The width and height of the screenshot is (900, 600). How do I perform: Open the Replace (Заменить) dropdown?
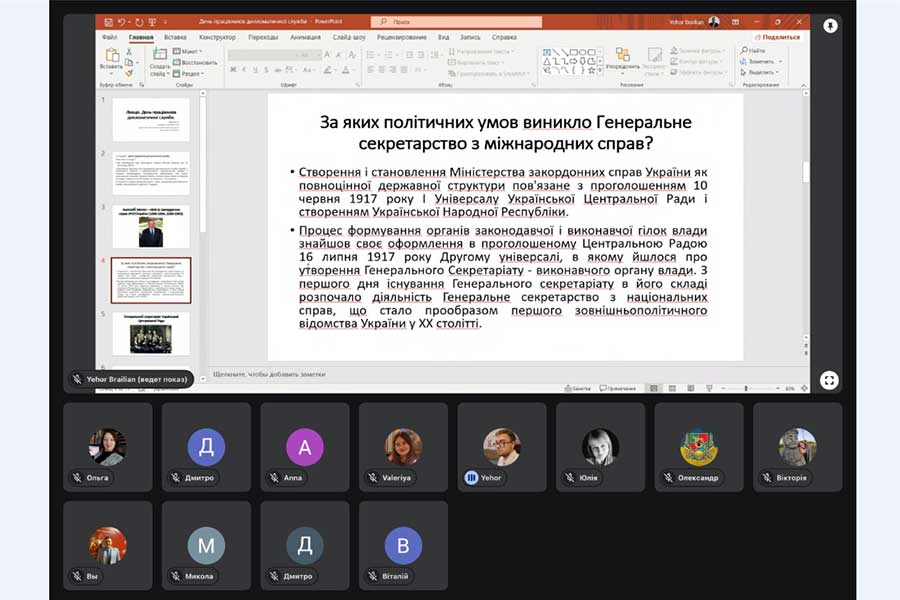[x=761, y=61]
